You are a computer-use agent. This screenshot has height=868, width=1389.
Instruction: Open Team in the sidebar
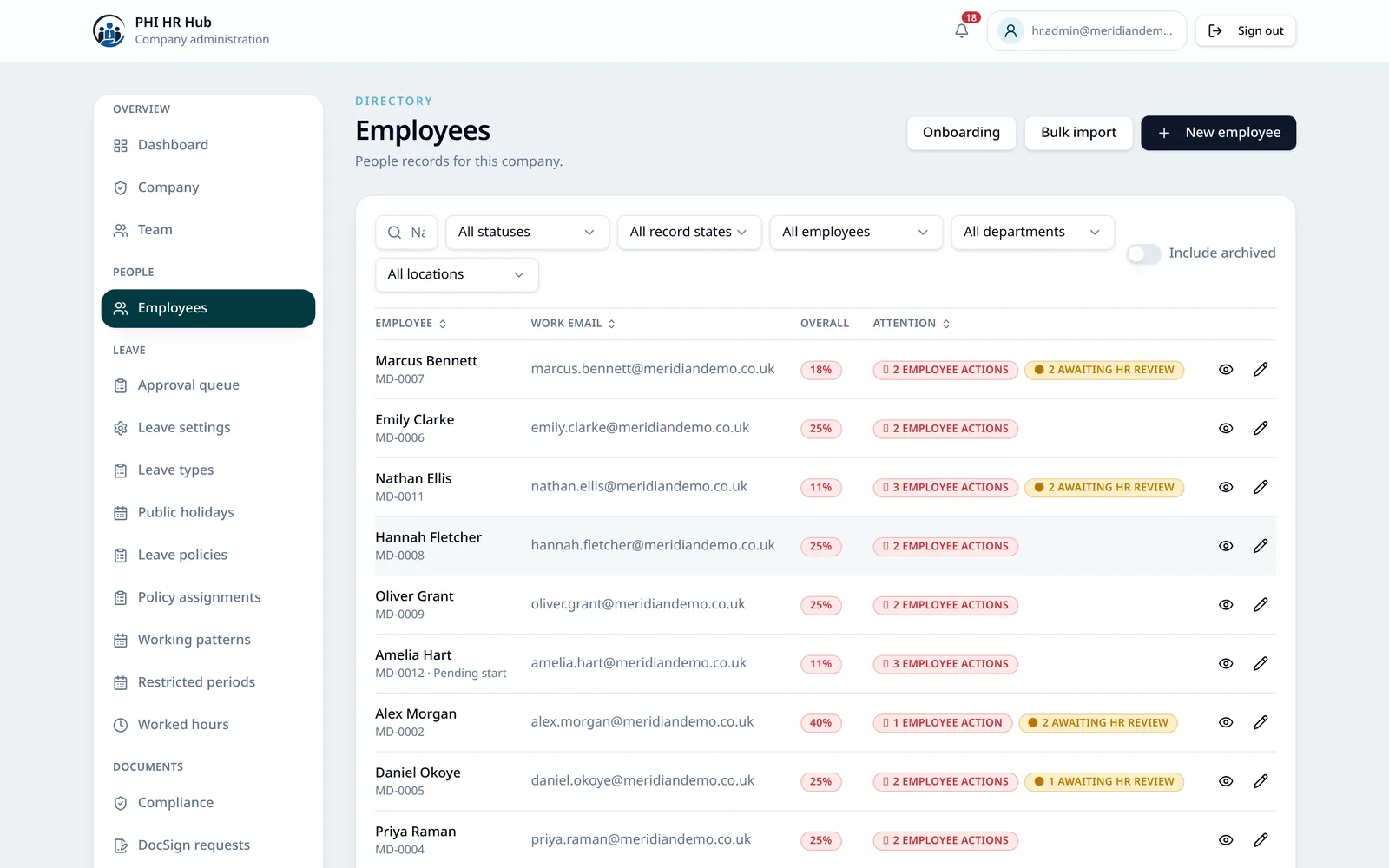tap(208, 230)
